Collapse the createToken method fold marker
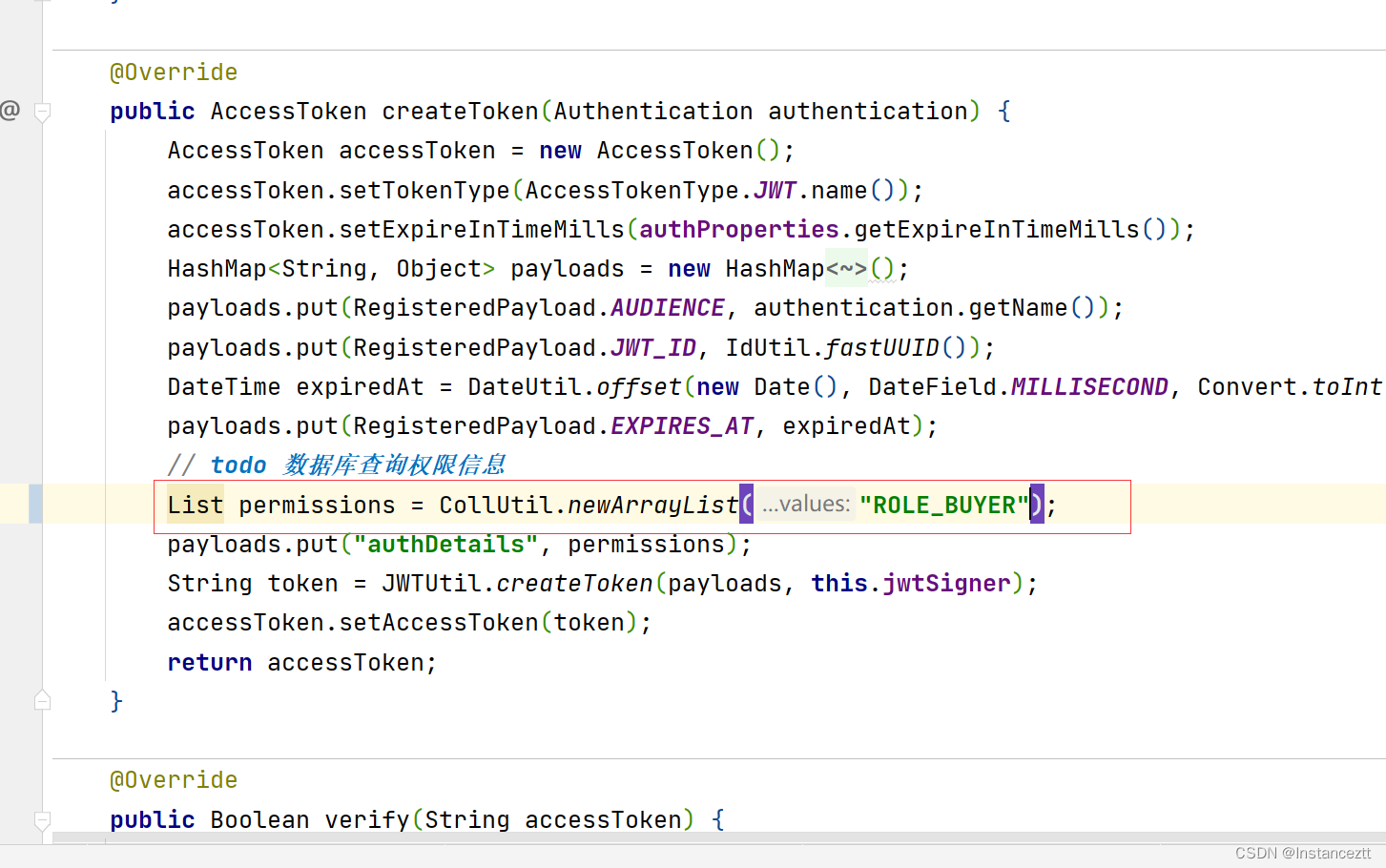 [42, 112]
